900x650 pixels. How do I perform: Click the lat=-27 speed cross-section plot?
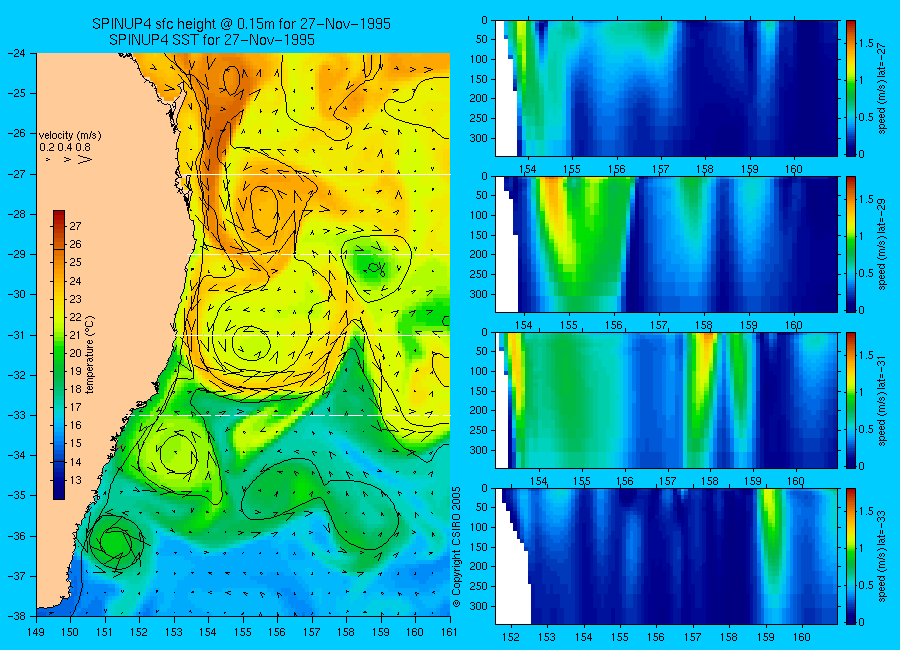[x=666, y=88]
